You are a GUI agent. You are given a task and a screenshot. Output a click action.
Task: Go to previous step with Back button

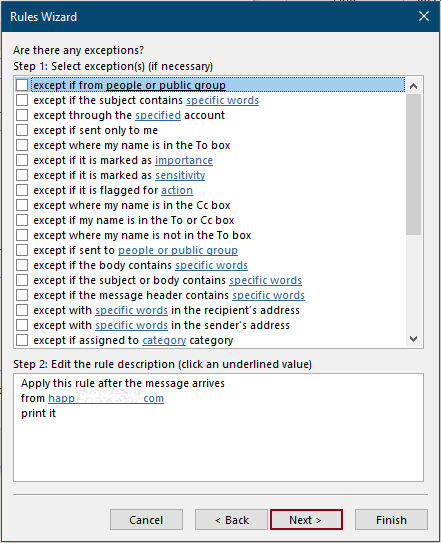pyautogui.click(x=231, y=519)
